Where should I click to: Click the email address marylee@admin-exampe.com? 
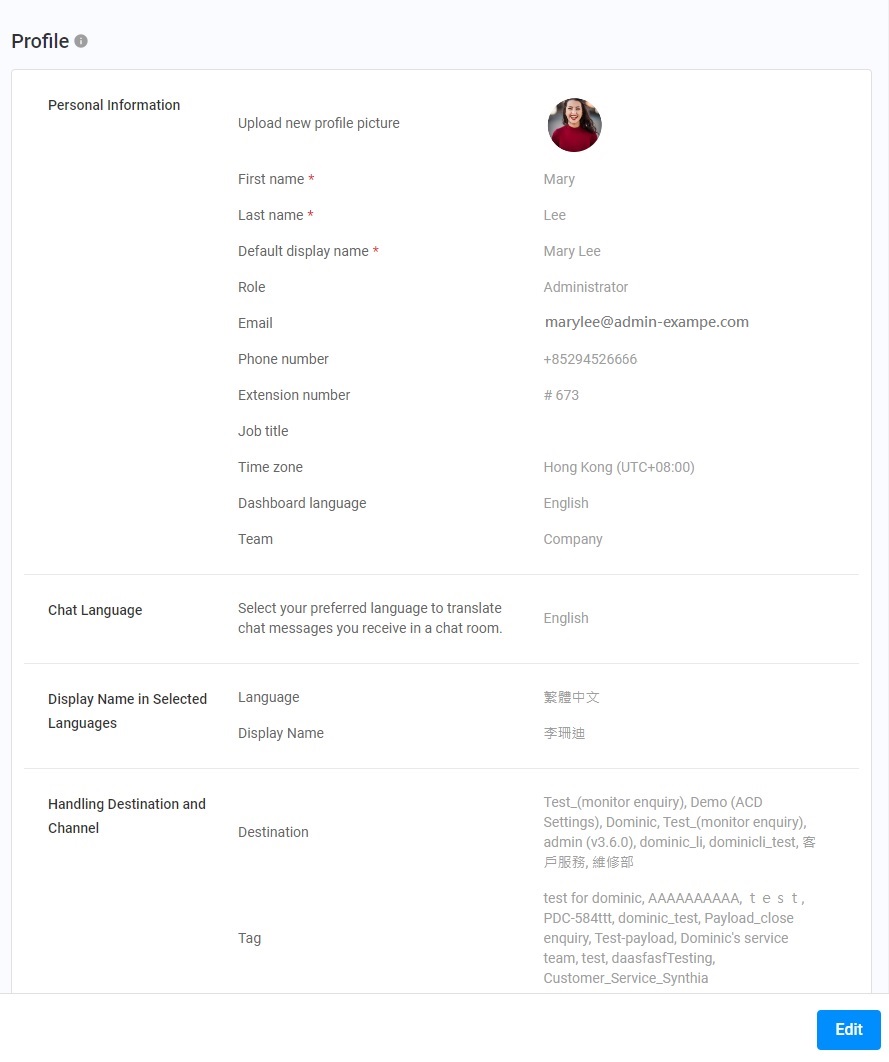[x=646, y=322]
